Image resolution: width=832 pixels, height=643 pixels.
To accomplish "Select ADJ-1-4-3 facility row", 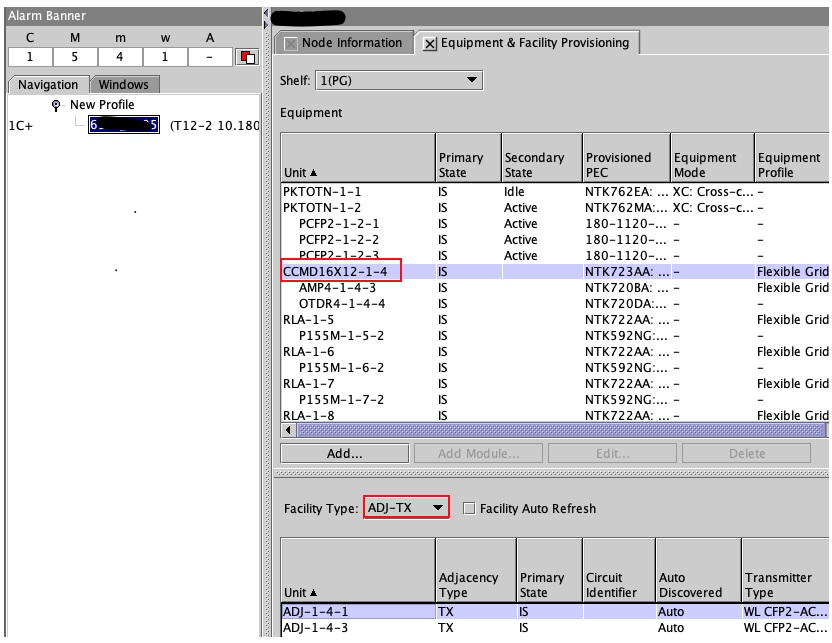I will click(x=555, y=627).
